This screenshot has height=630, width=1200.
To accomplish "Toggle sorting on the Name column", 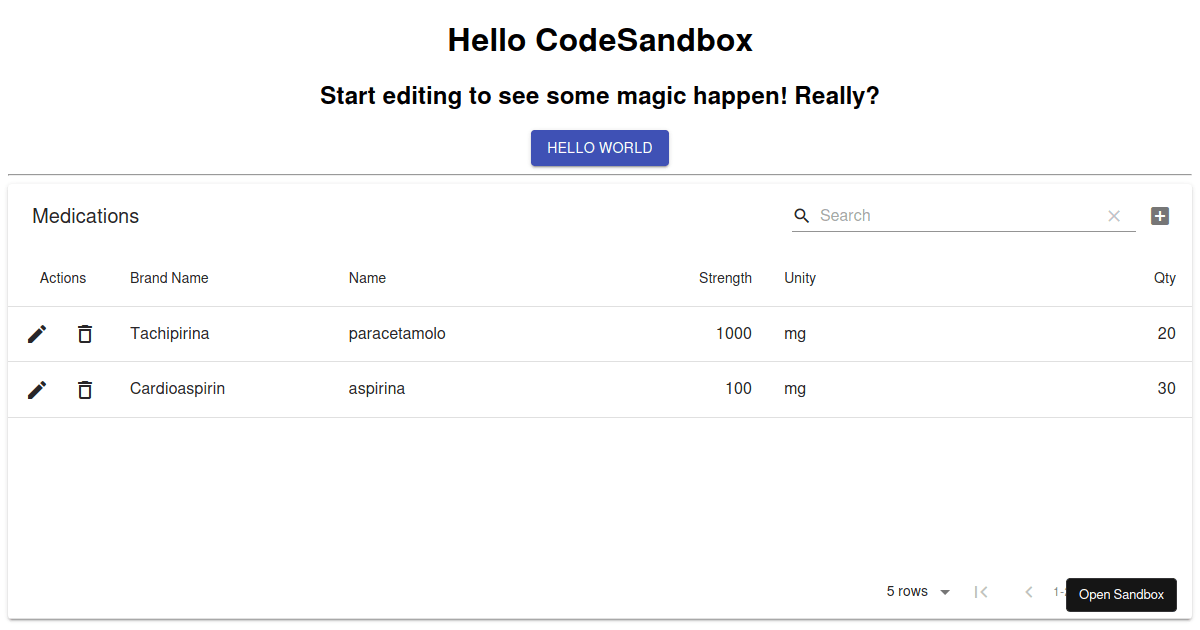I will pyautogui.click(x=367, y=278).
